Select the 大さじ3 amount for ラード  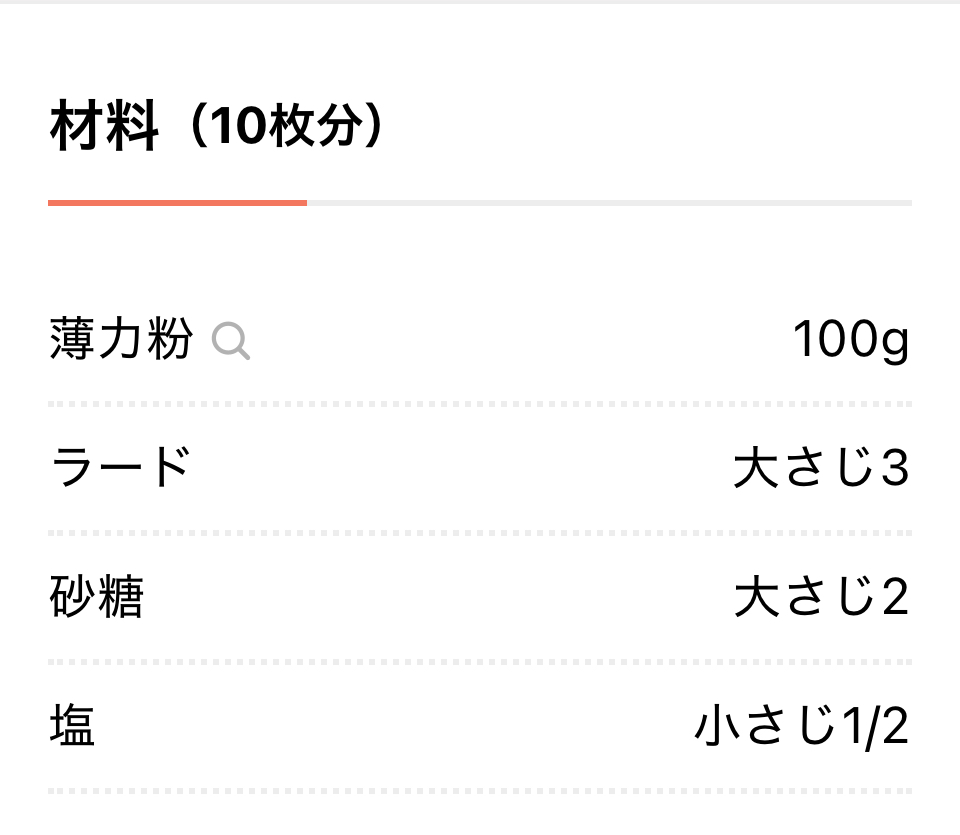coord(821,467)
